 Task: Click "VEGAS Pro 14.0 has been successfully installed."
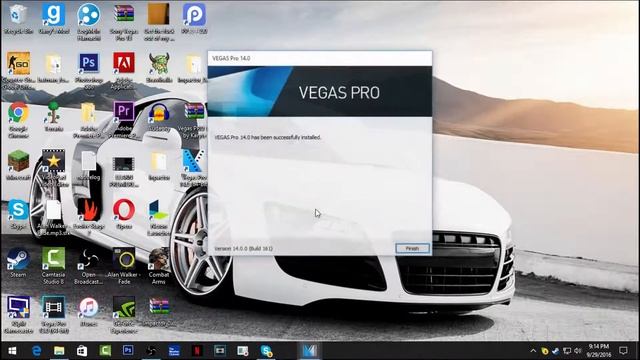click(268, 138)
